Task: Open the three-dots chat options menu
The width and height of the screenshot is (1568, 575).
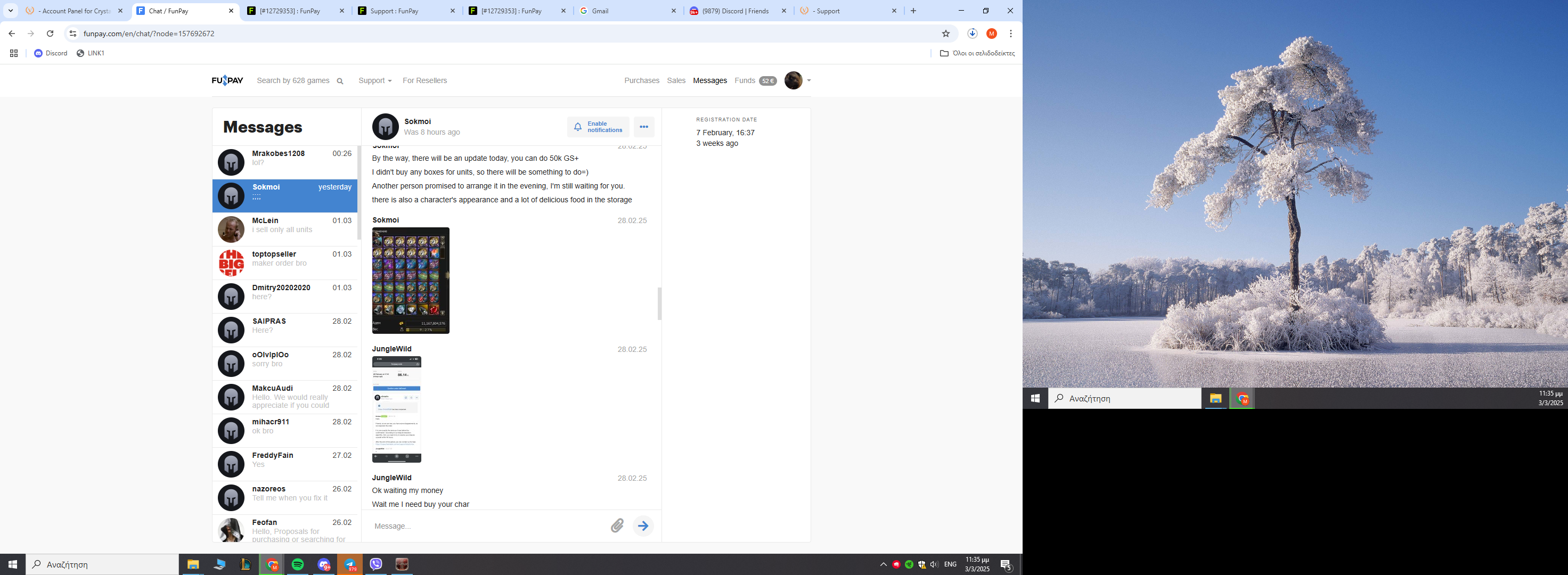Action: click(x=643, y=127)
